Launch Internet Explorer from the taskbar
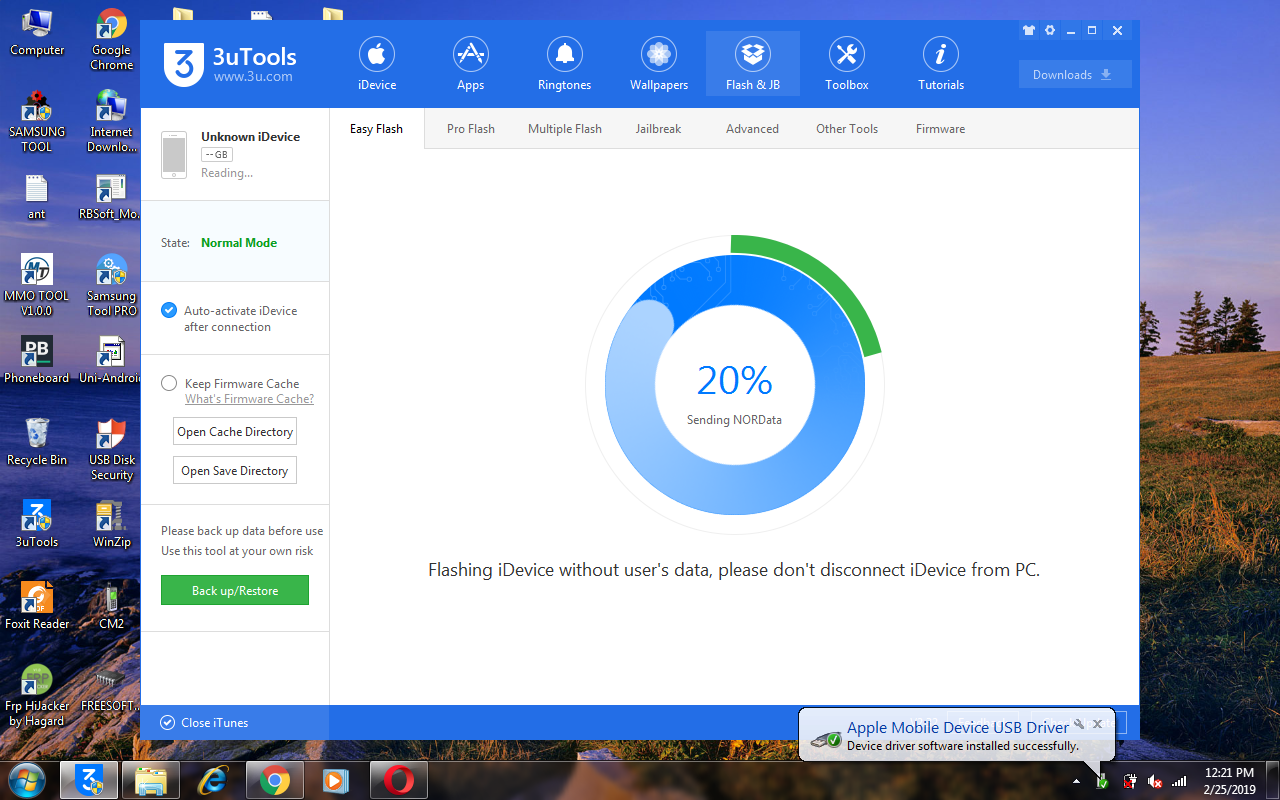The image size is (1280, 800). (212, 779)
